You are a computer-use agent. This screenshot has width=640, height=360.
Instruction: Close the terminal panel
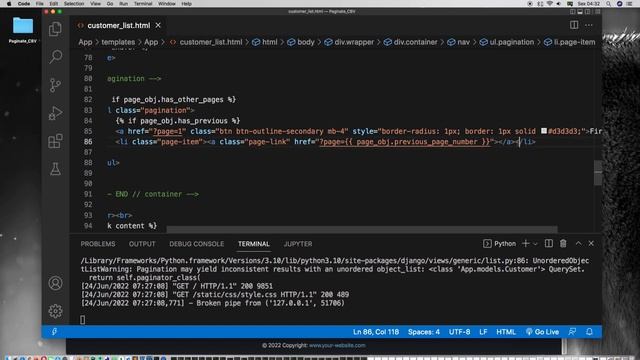(x=591, y=243)
